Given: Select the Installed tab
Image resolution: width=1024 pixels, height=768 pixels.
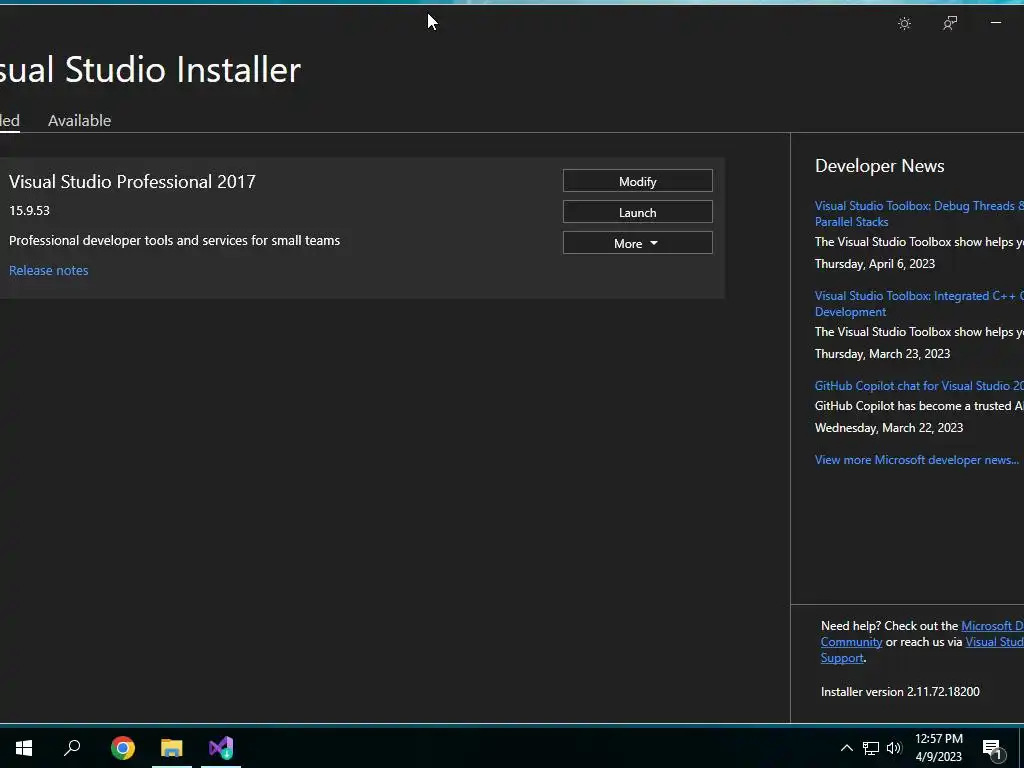Looking at the screenshot, I should click(9, 120).
